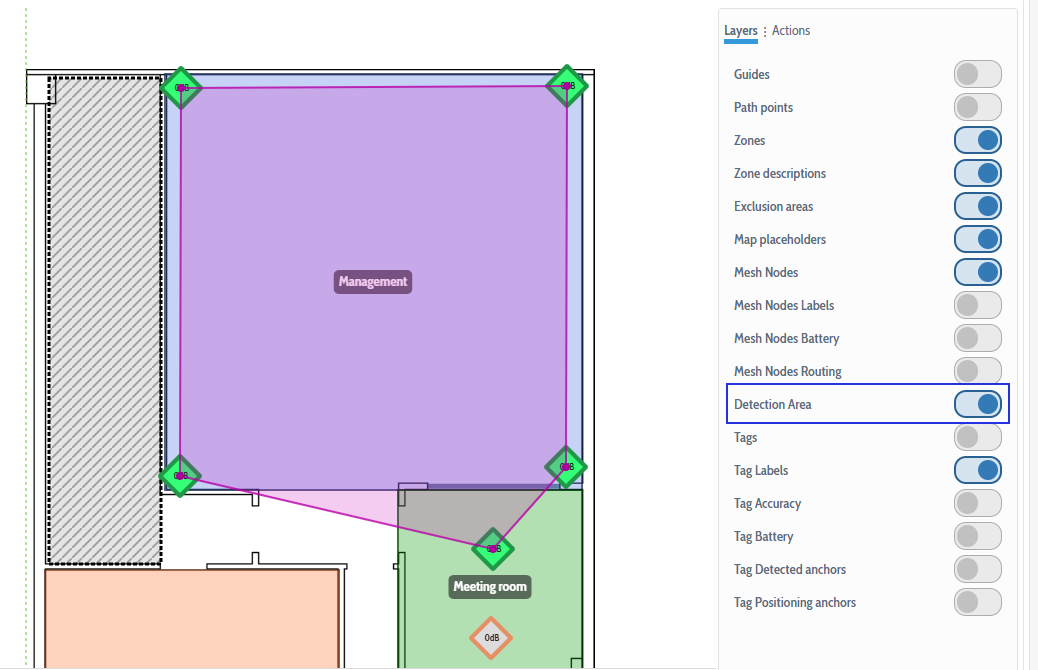
Task: Select the mesh node above Meeting room label
Action: point(492,549)
